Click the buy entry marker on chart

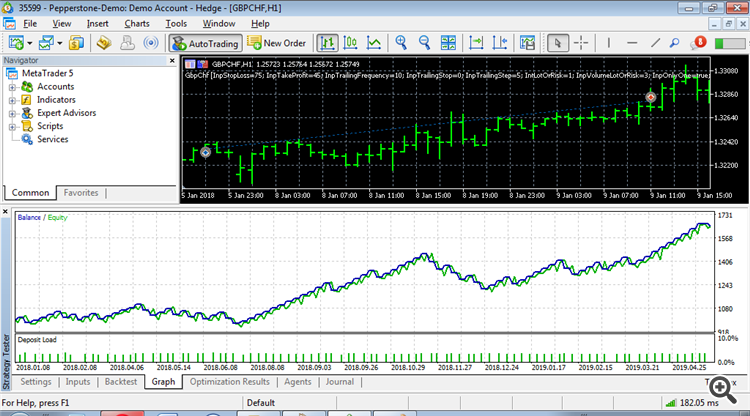click(205, 153)
